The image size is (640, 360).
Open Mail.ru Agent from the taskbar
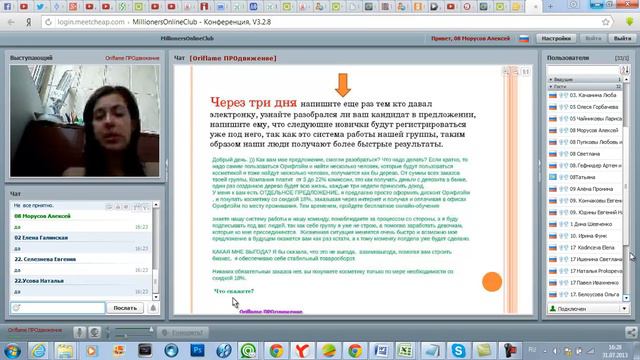point(249,350)
